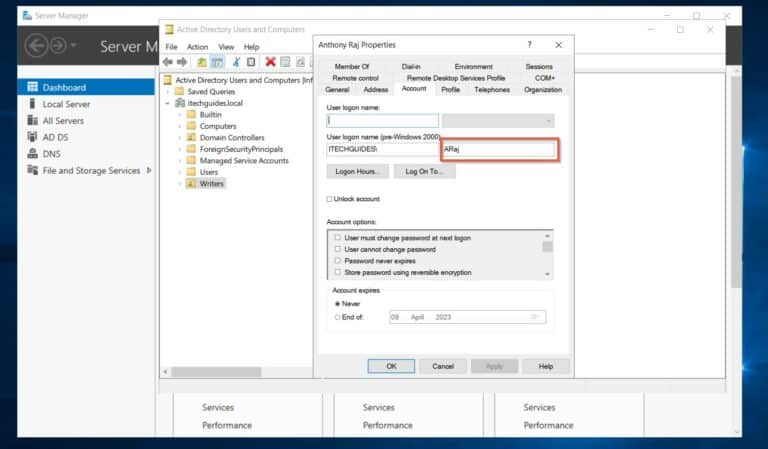Open the View menu
This screenshot has width=768, height=449.
[x=226, y=47]
